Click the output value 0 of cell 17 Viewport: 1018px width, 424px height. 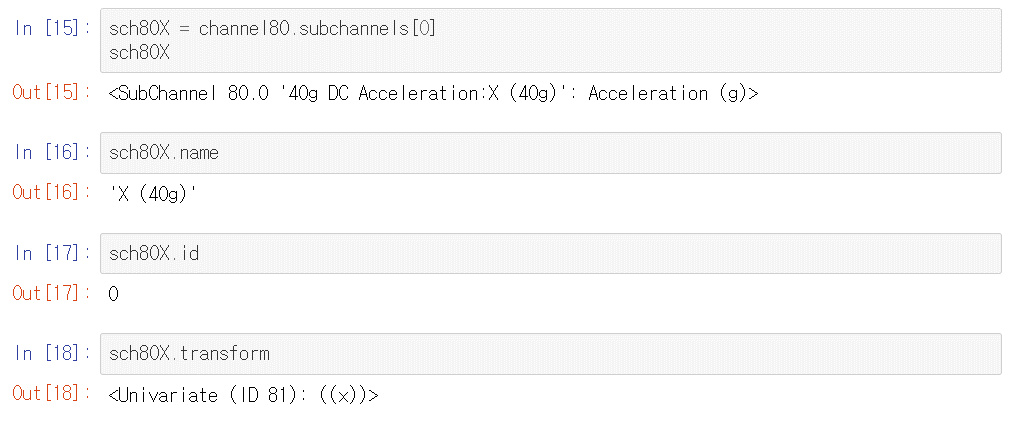tap(114, 295)
